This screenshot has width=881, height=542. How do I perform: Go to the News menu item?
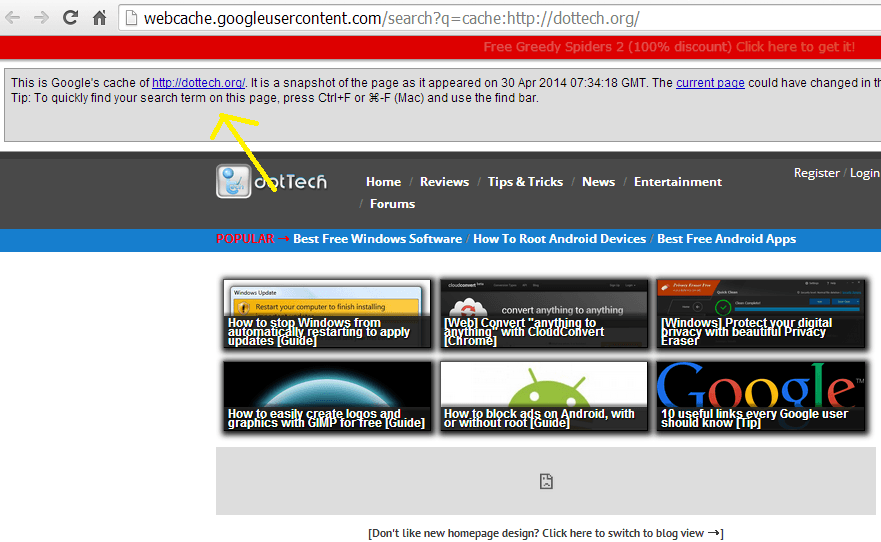(598, 182)
